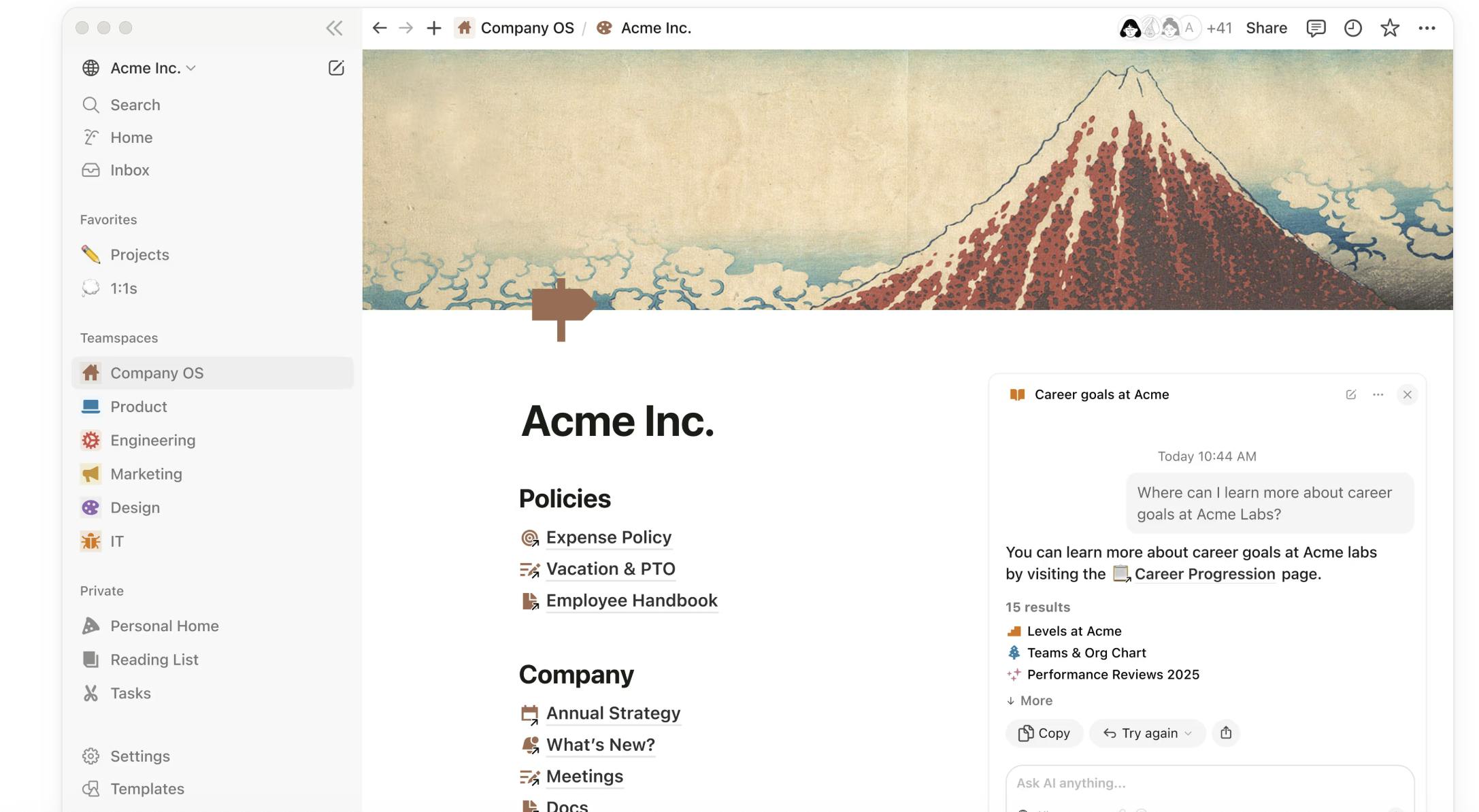Expand More results in AI panel

(1029, 700)
